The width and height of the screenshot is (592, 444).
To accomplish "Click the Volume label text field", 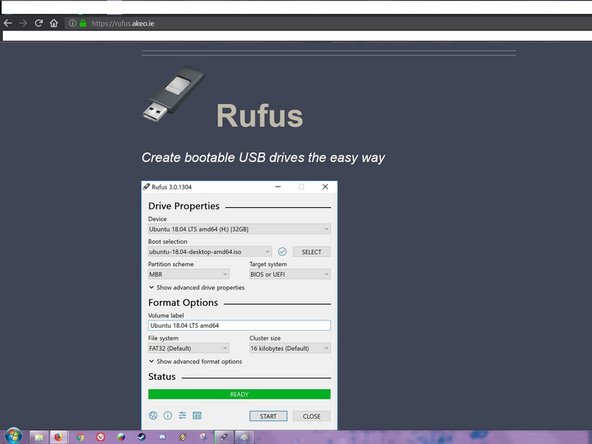I will coord(239,325).
